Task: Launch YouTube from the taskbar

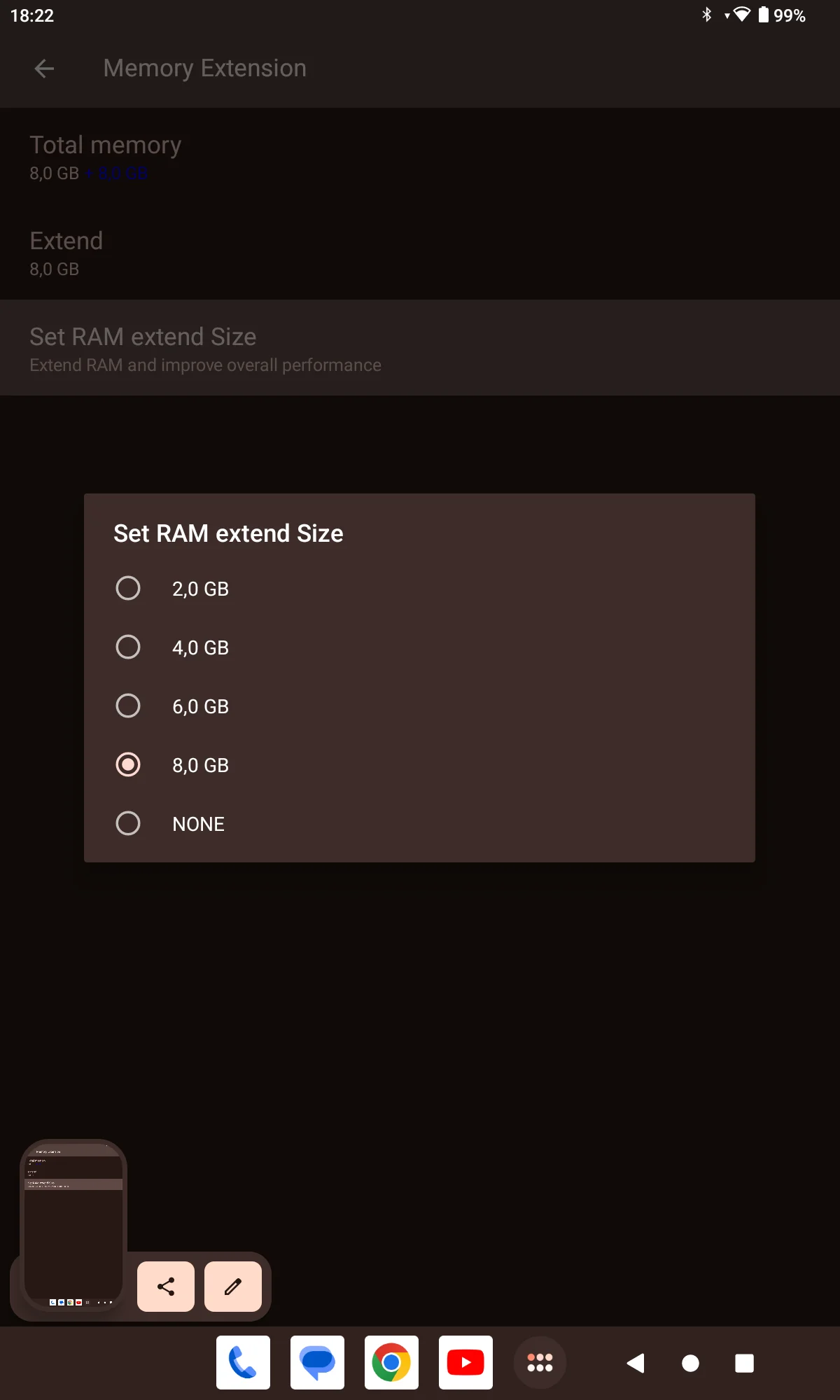Action: pyautogui.click(x=465, y=1362)
